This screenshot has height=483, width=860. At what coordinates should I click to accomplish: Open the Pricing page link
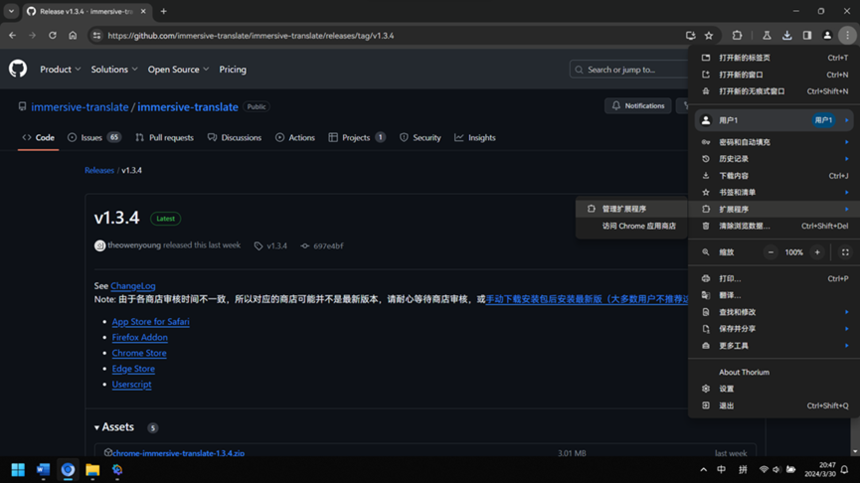(x=233, y=70)
